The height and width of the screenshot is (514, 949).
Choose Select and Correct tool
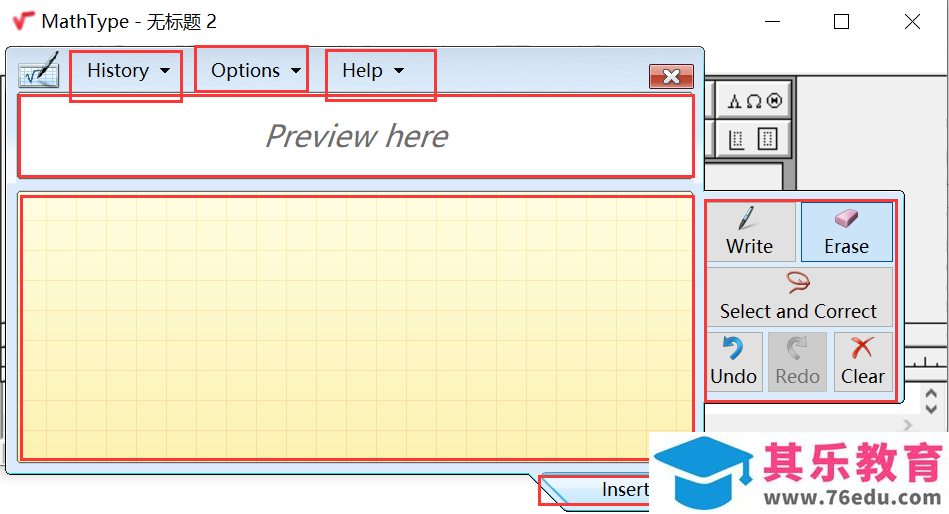pyautogui.click(x=798, y=297)
